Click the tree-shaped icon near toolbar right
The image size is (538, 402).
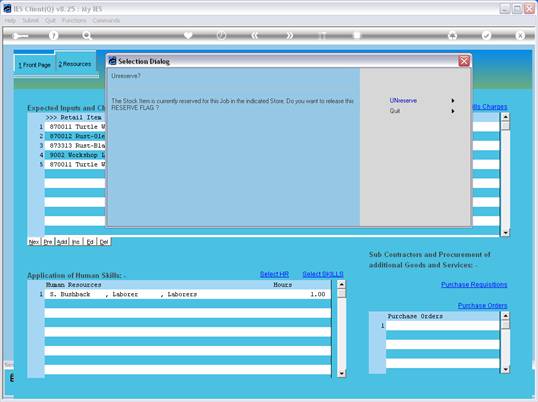(453, 35)
